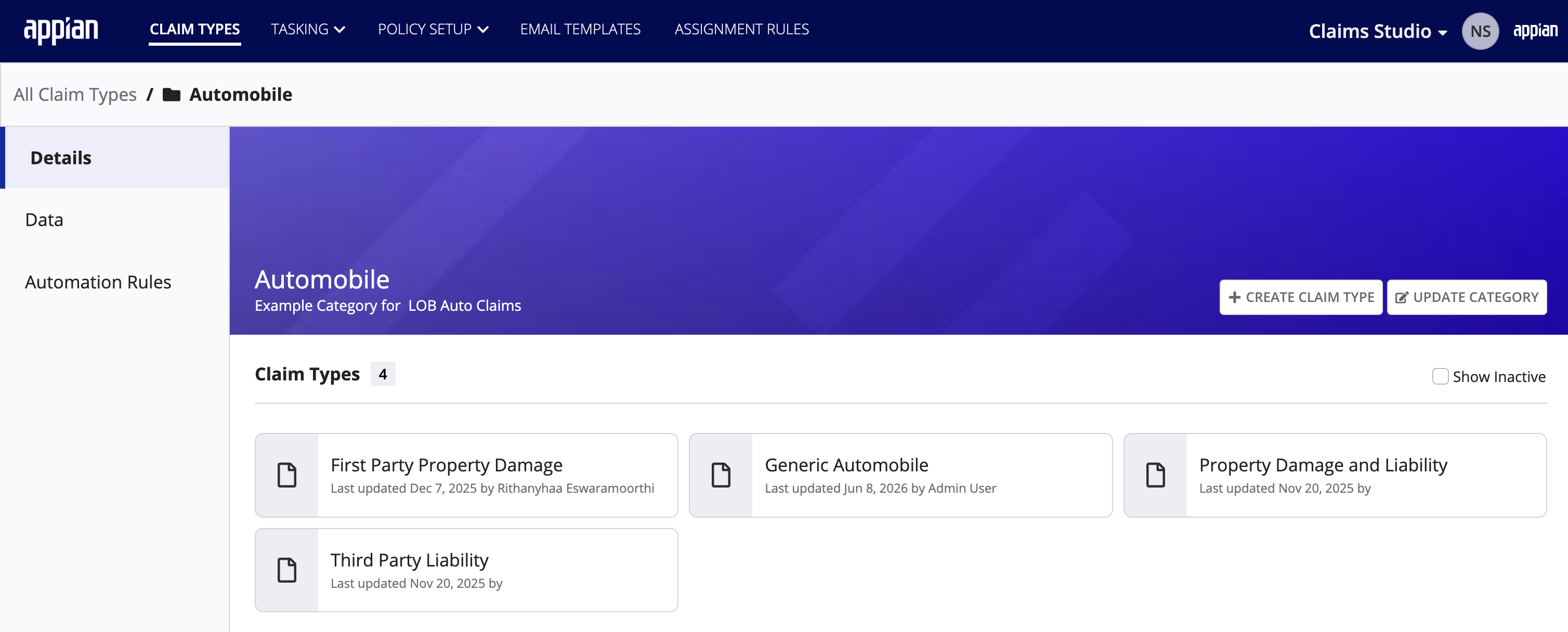This screenshot has width=1568, height=632.
Task: Click document icon on First Party Property Damage card
Action: [286, 475]
